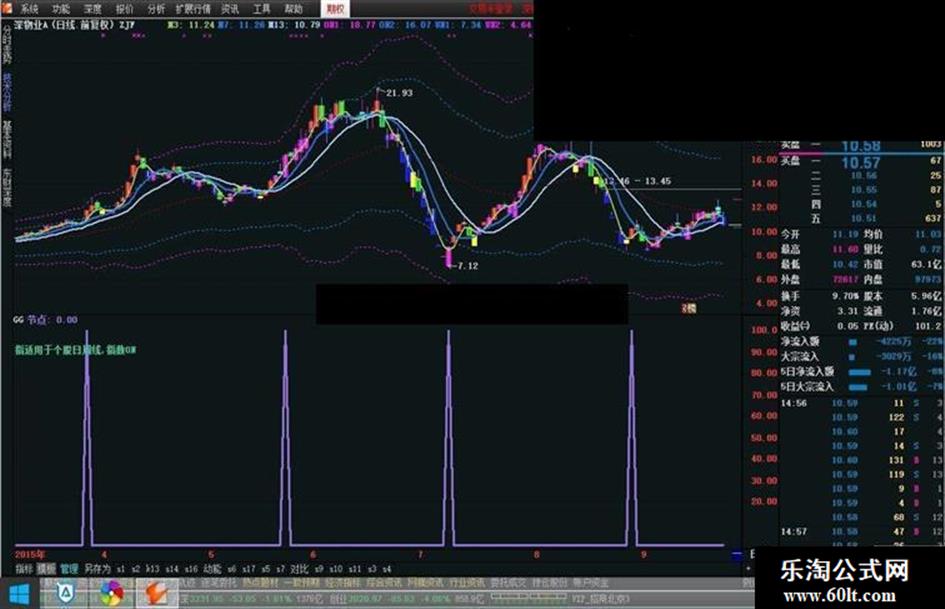Click 对比 in the bottom template bar
Viewport: 945px width, 609px height.
click(299, 569)
